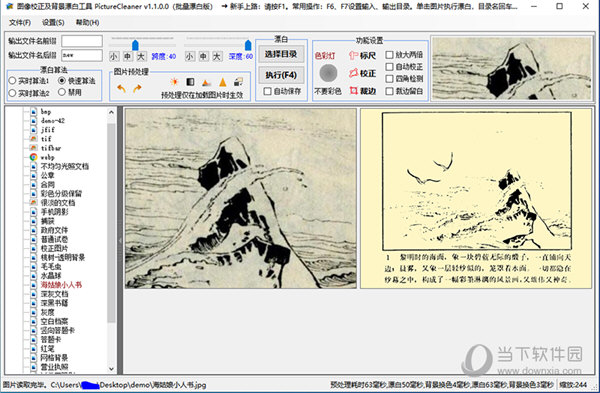This screenshot has height=393, width=600.
Task: Select 网格背景 in file tree
Action: (54, 358)
